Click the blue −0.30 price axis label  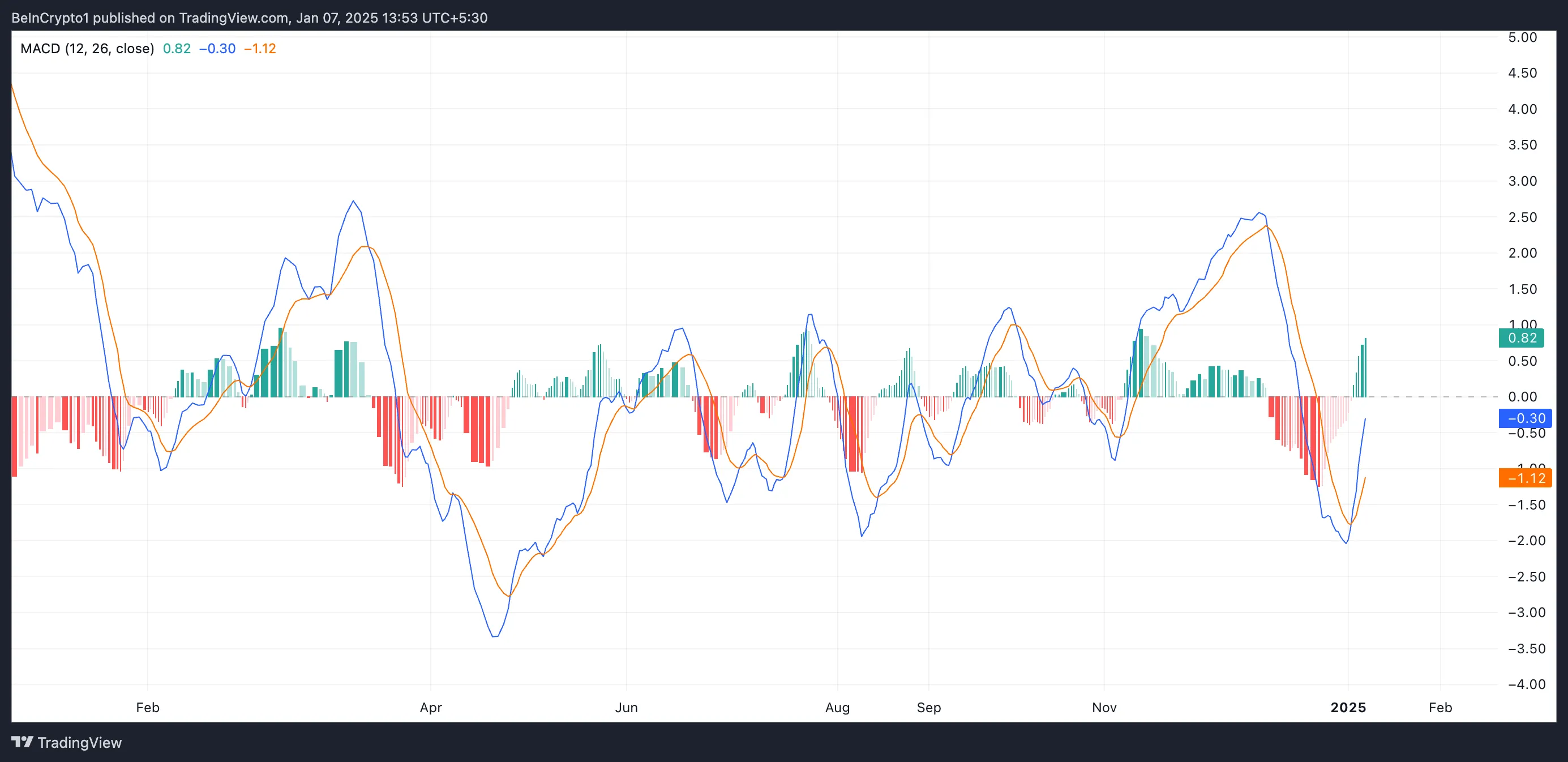[x=1526, y=418]
